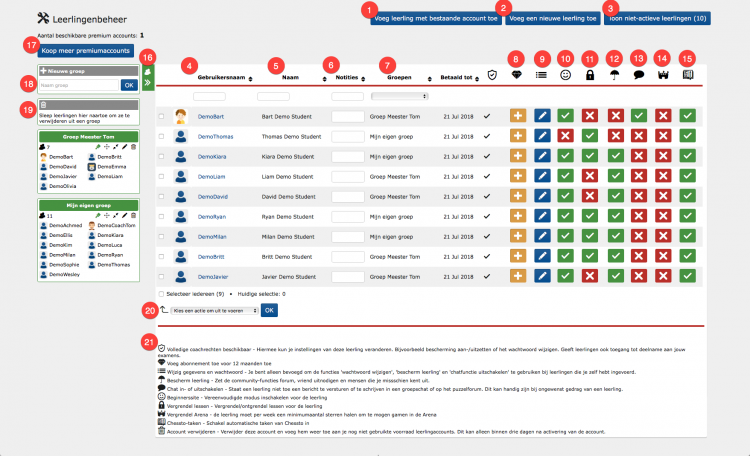Add subscription with plus icon for DemoKiara
Screen dimensions: 750x456
(518, 156)
